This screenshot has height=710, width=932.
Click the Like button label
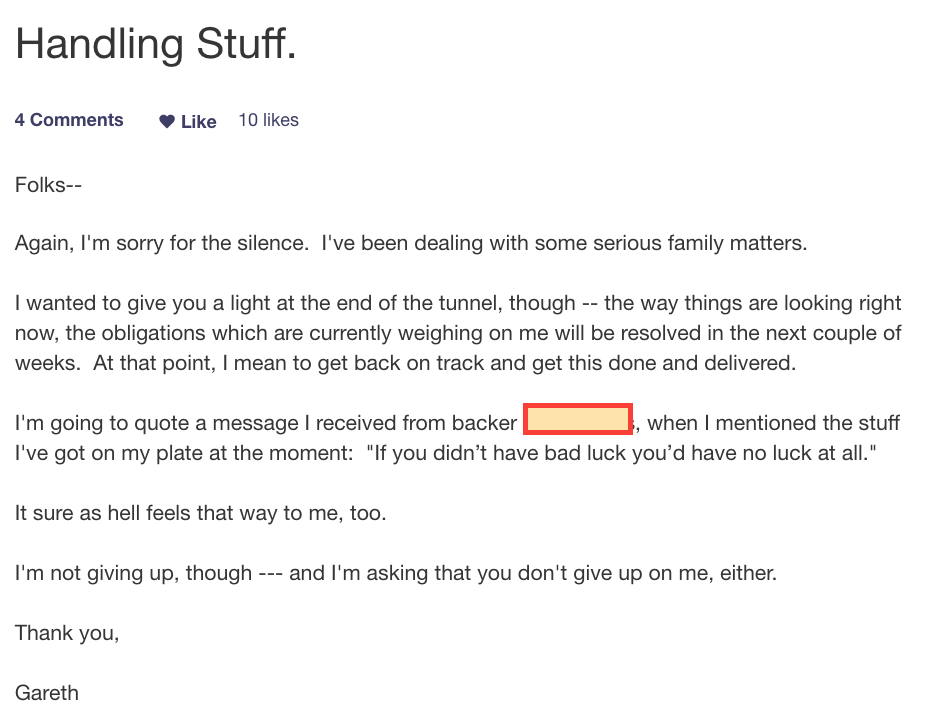click(x=199, y=121)
